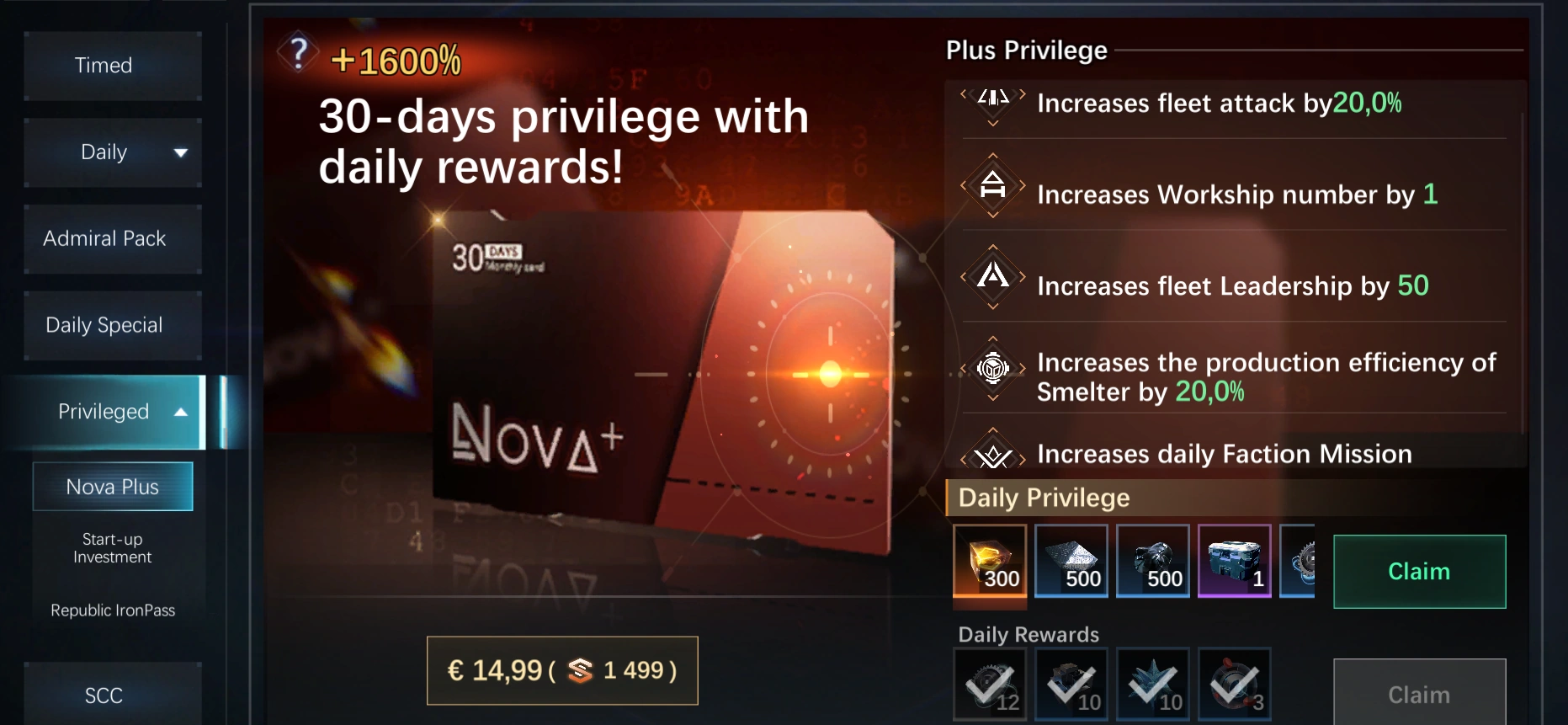
Task: Open the Timed tab
Action: [113, 66]
